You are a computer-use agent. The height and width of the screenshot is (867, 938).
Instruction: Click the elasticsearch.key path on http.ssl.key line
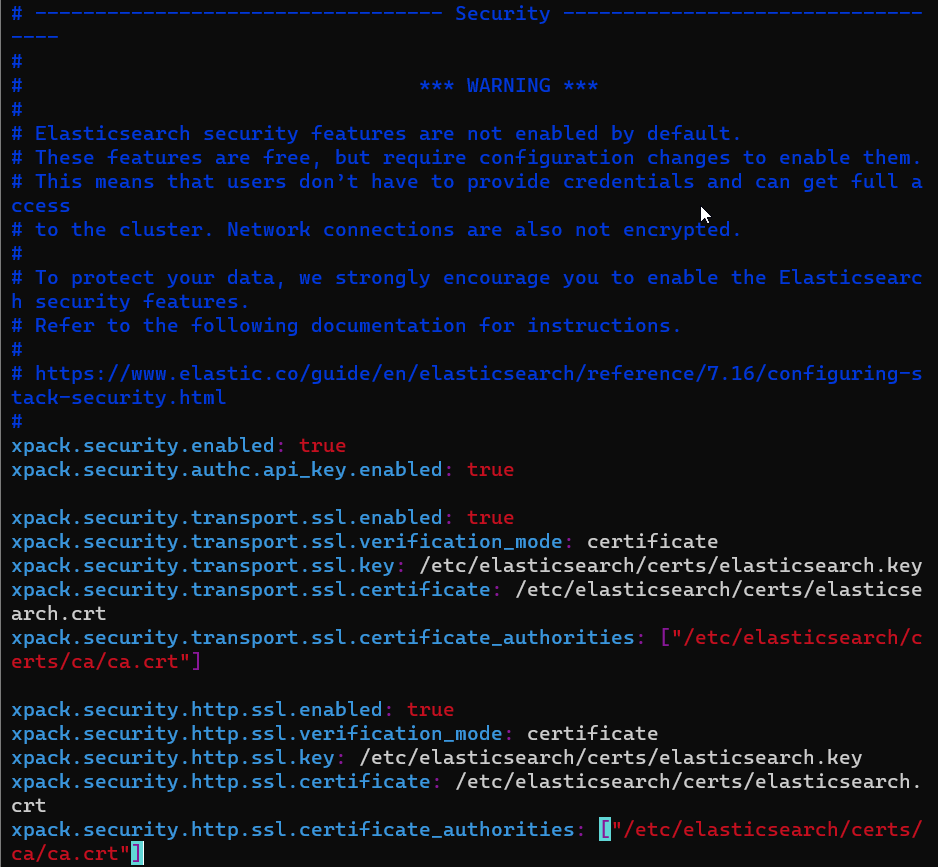611,758
